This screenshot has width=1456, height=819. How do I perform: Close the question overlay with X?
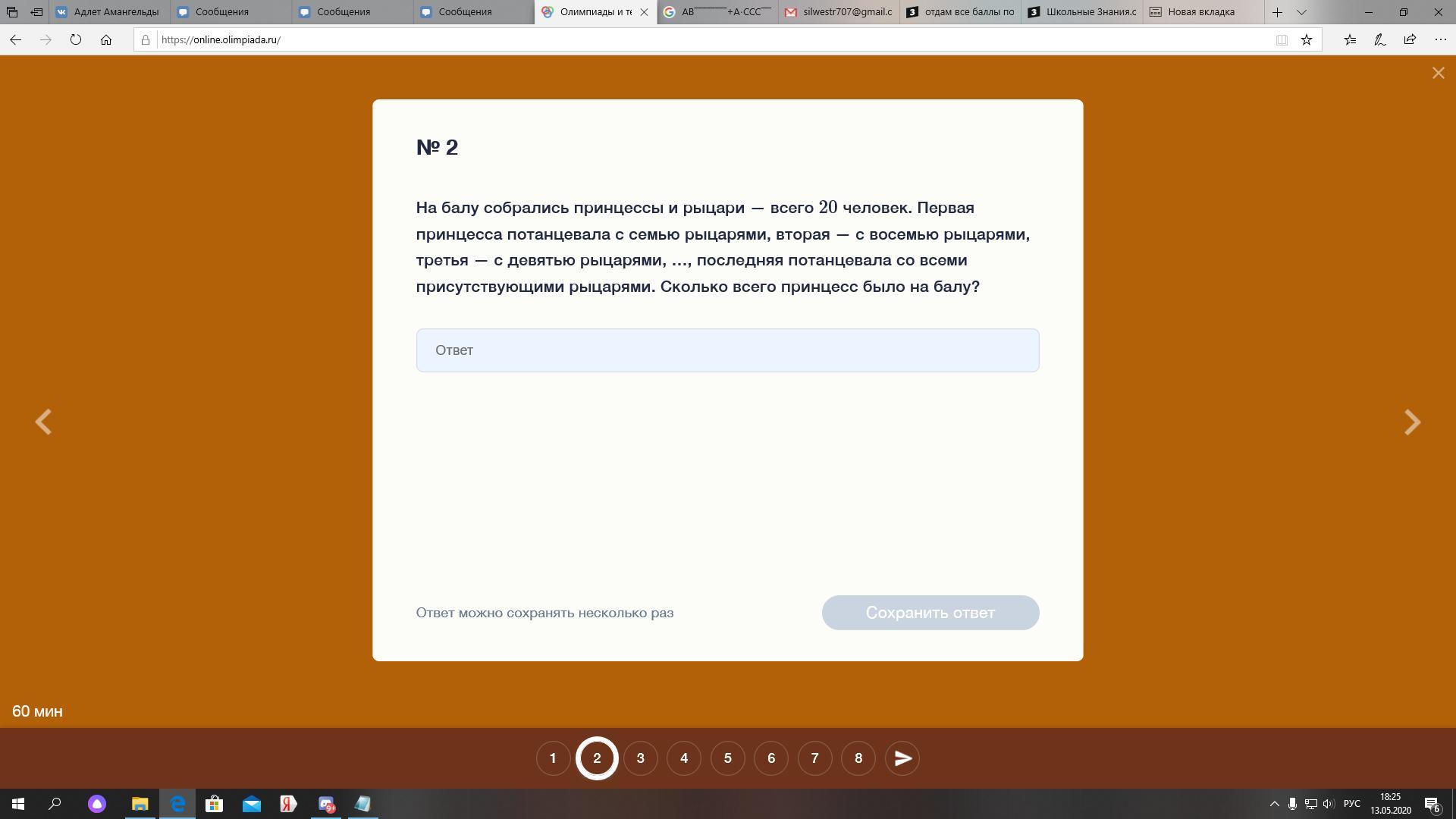click(x=1438, y=73)
